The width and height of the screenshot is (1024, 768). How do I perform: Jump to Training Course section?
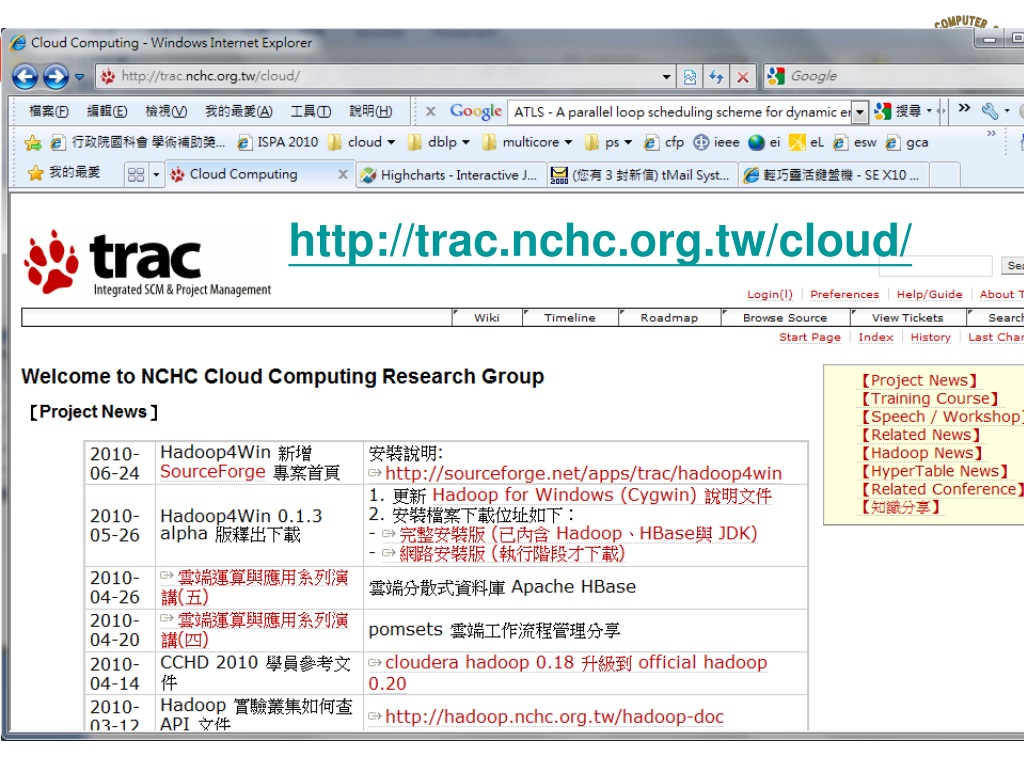930,398
